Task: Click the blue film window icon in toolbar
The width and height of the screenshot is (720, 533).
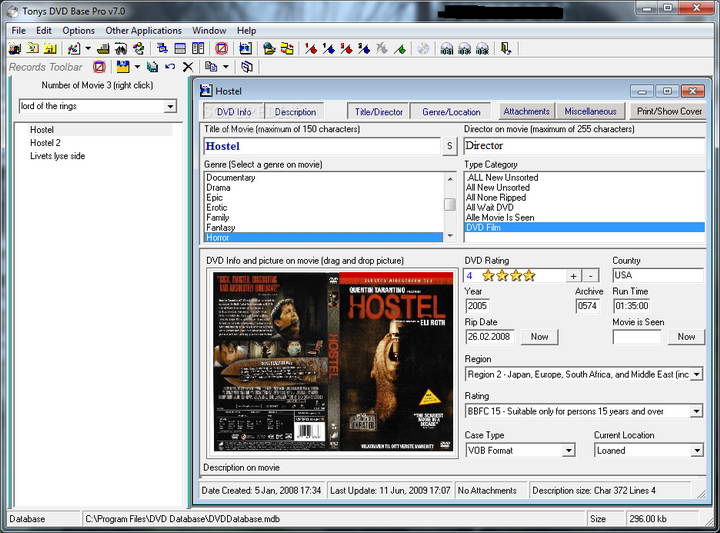Action: click(246, 48)
